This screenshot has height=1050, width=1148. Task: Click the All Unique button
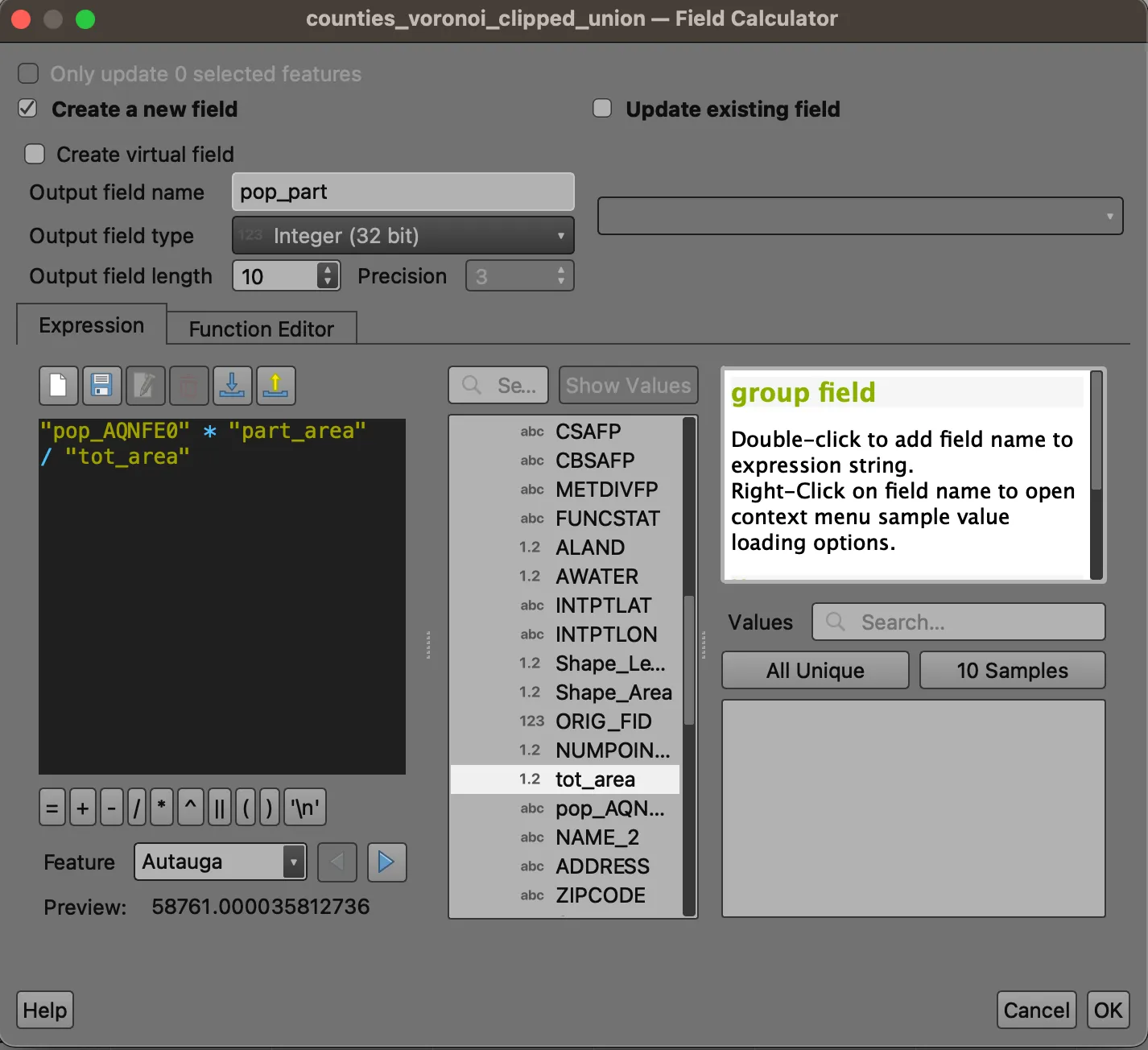point(815,670)
